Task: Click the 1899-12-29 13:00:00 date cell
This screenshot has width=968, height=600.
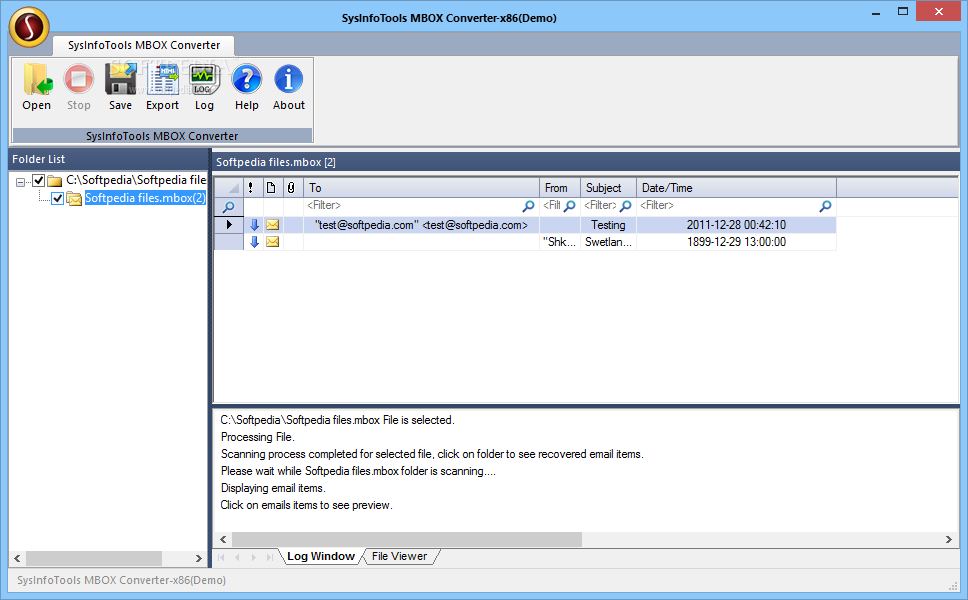Action: point(736,242)
